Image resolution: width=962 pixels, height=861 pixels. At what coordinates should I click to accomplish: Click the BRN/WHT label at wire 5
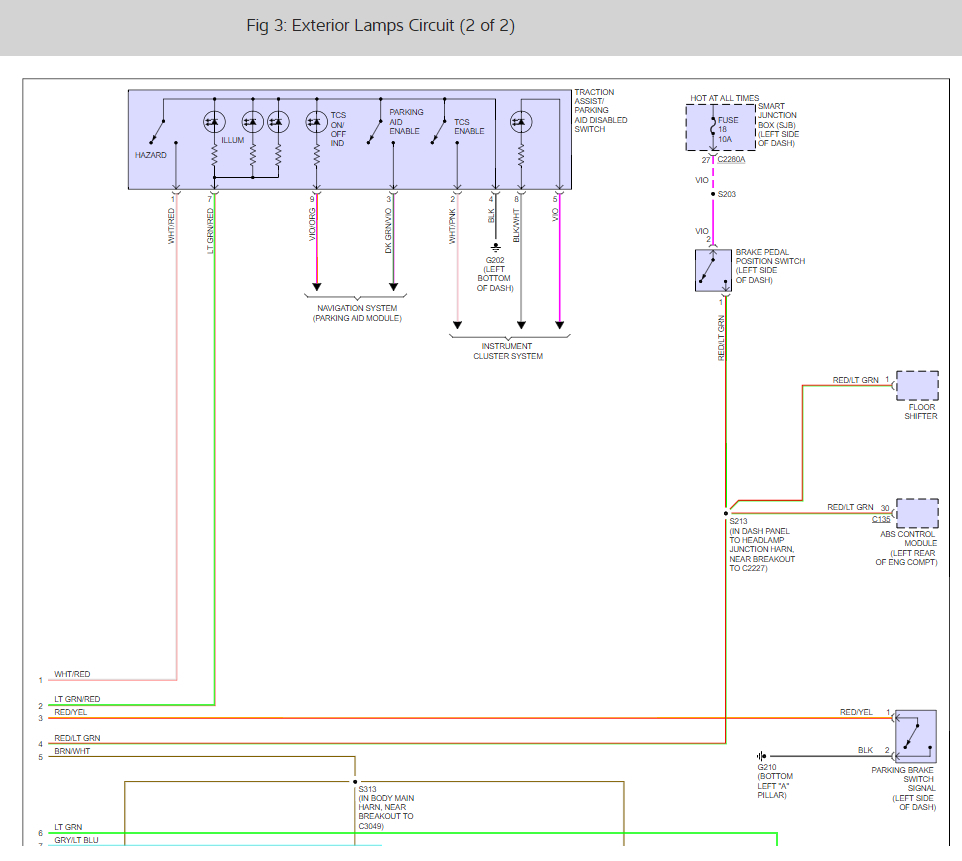[x=72, y=751]
